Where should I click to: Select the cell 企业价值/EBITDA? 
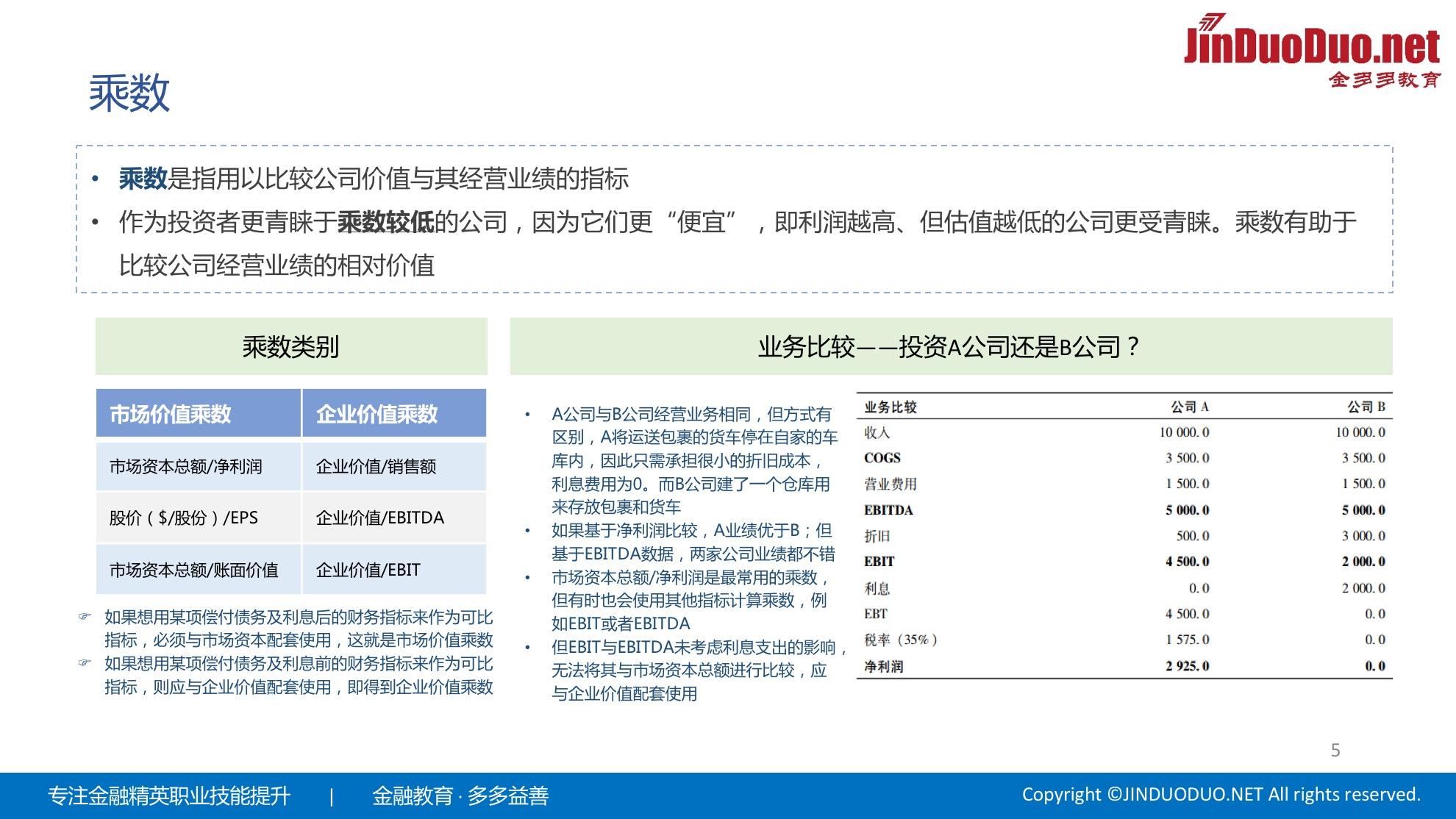click(x=394, y=518)
